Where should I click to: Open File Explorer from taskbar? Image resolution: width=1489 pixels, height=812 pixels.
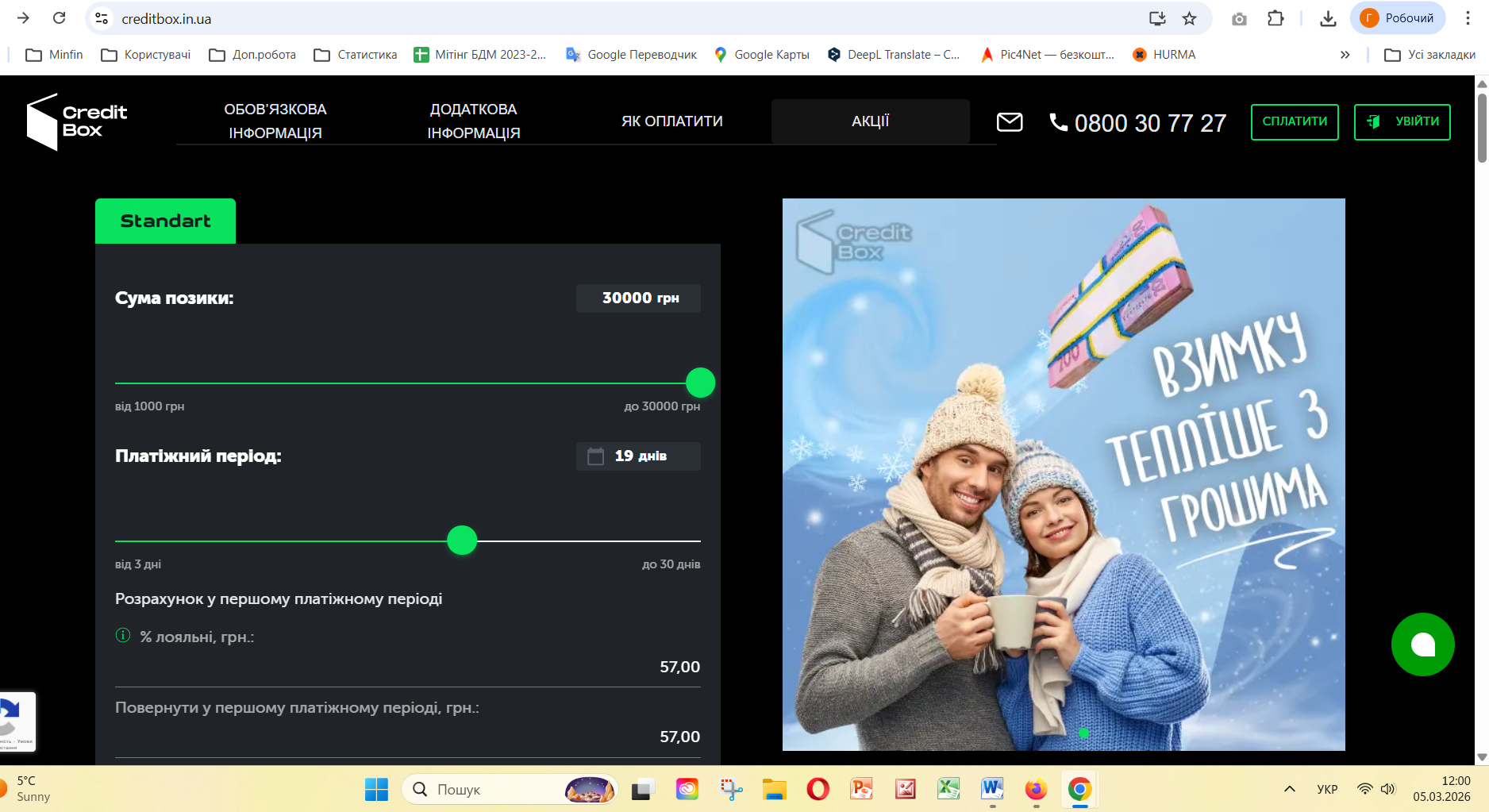(x=775, y=789)
